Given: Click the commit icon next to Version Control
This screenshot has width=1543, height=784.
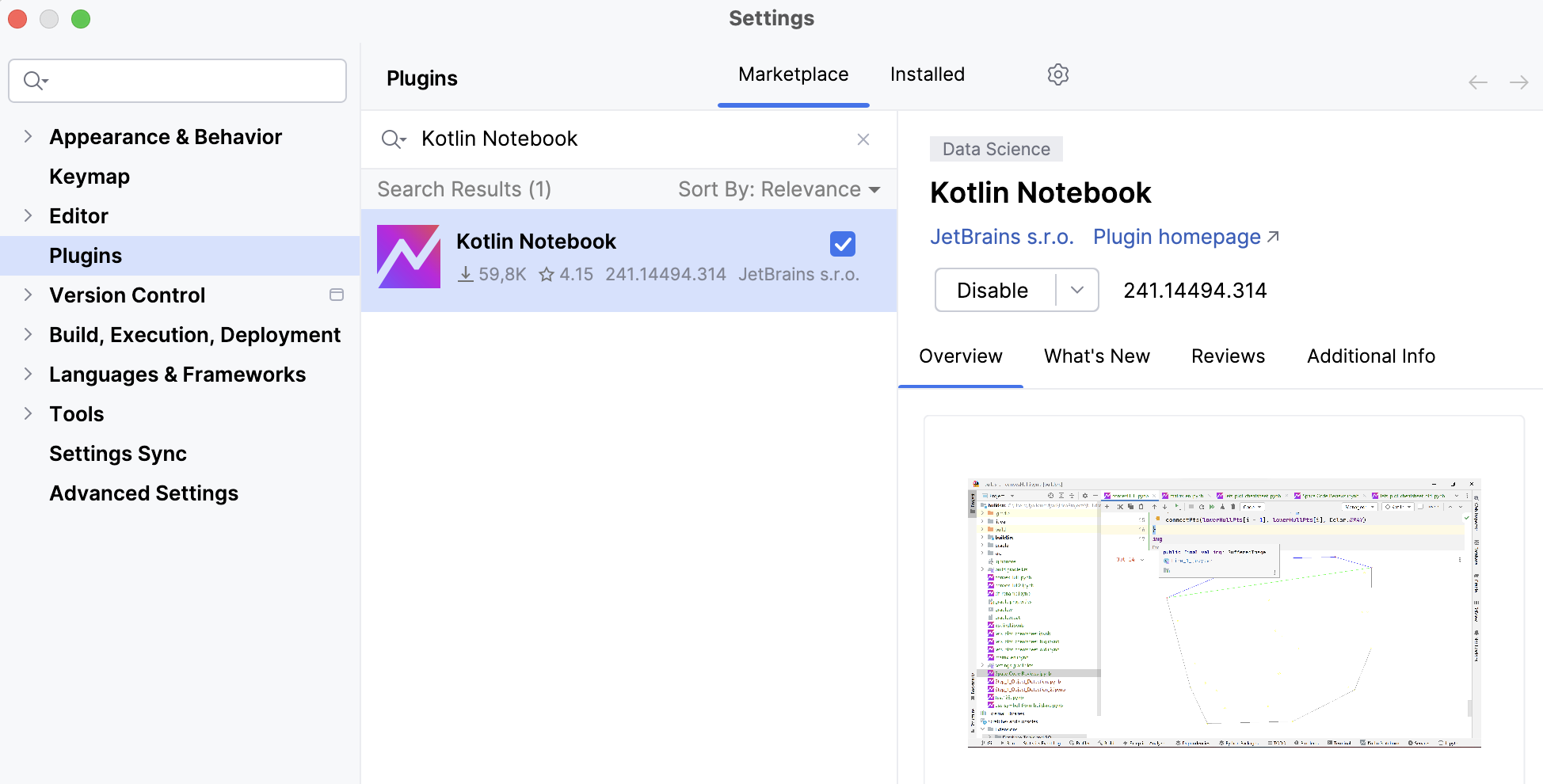Looking at the screenshot, I should point(336,295).
